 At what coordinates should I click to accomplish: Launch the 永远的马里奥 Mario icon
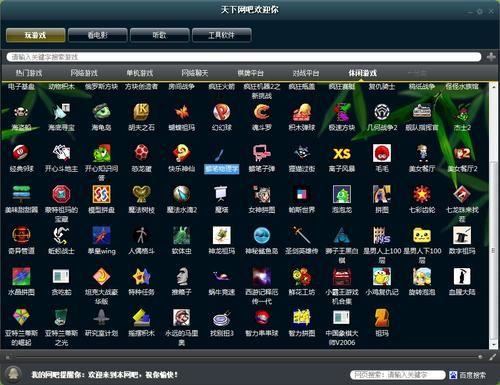click(x=182, y=317)
